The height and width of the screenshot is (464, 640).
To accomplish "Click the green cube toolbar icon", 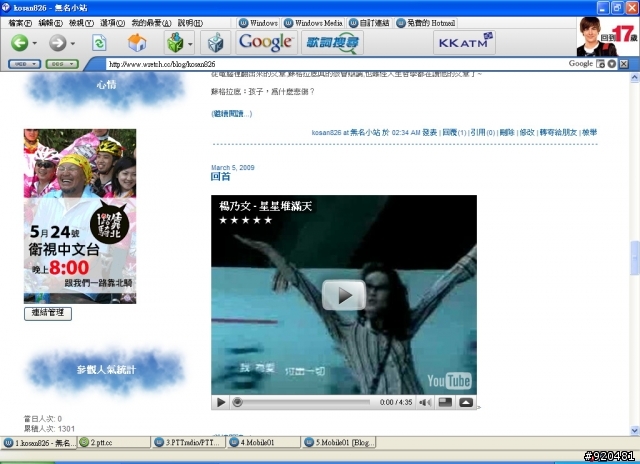I will (175, 42).
